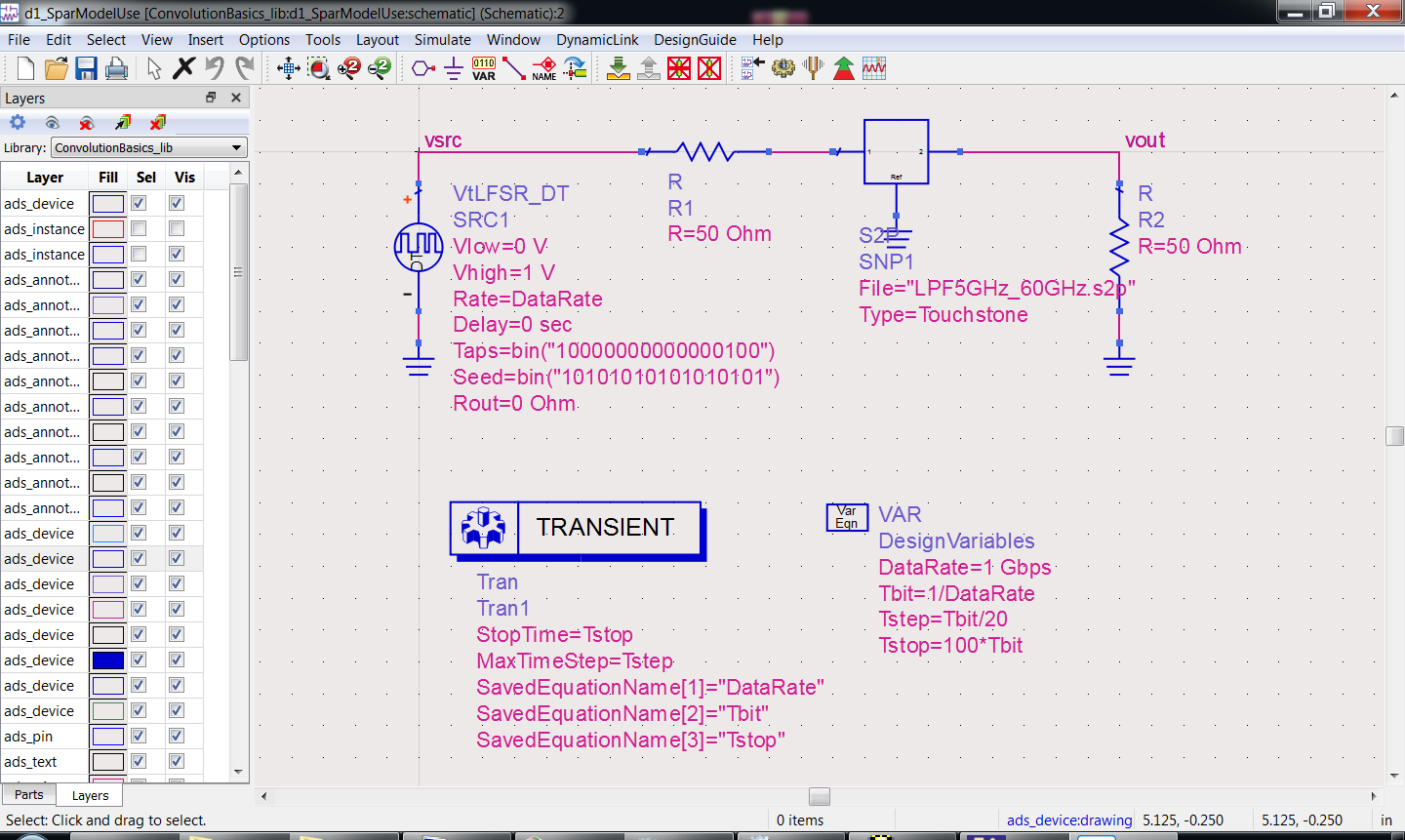Save the design using the floppy disk icon

(86, 68)
